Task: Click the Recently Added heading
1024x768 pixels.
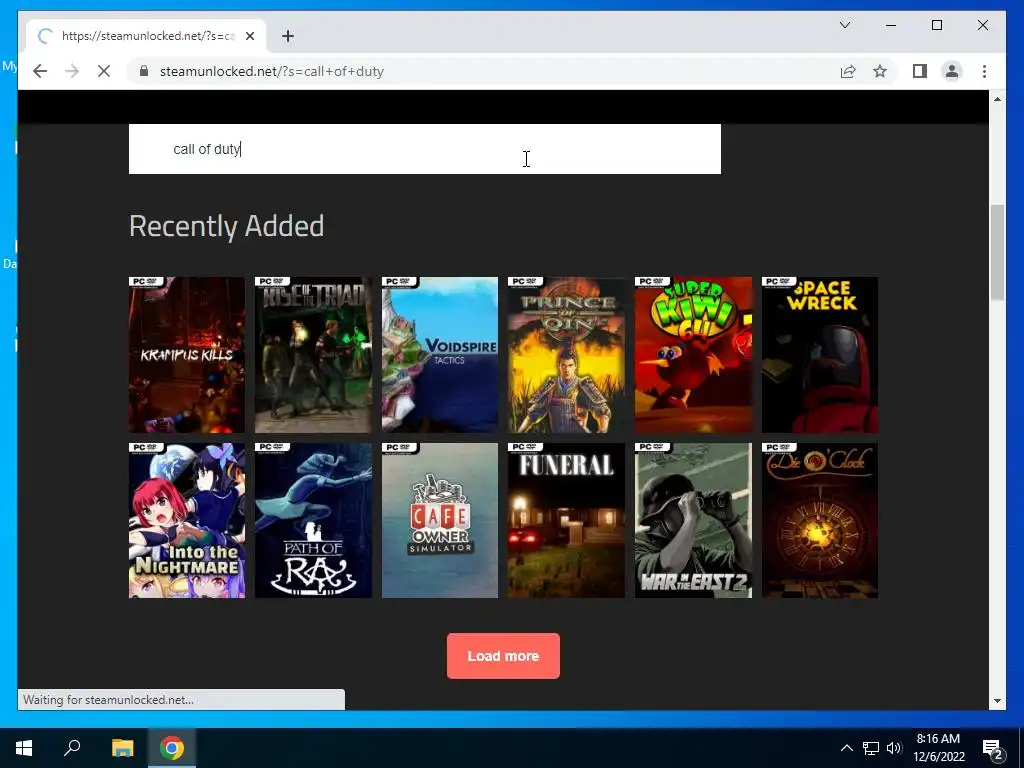Action: (x=226, y=226)
